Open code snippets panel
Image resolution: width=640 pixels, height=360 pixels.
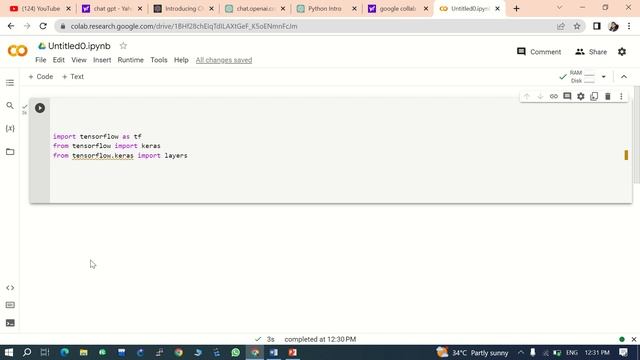[x=10, y=288]
